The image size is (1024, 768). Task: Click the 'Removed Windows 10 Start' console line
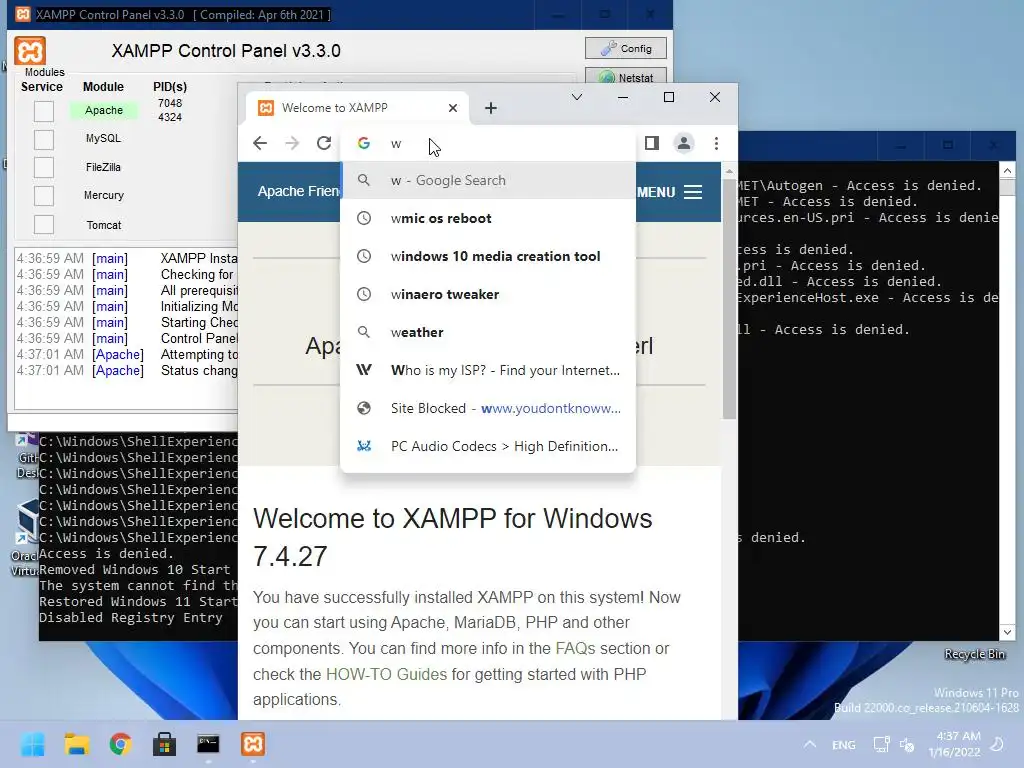[135, 569]
